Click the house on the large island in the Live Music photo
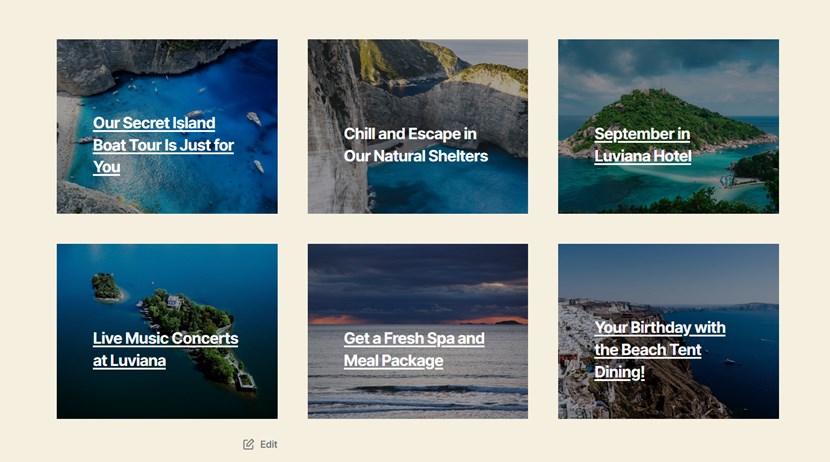Viewport: 830px width, 462px height. (174, 302)
